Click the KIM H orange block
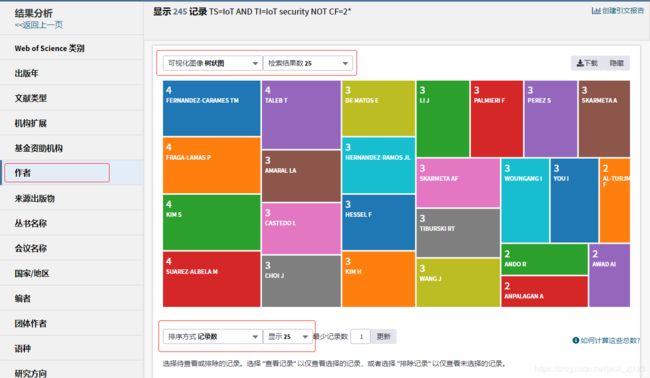Viewport: 650px width, 378px height. [x=378, y=279]
